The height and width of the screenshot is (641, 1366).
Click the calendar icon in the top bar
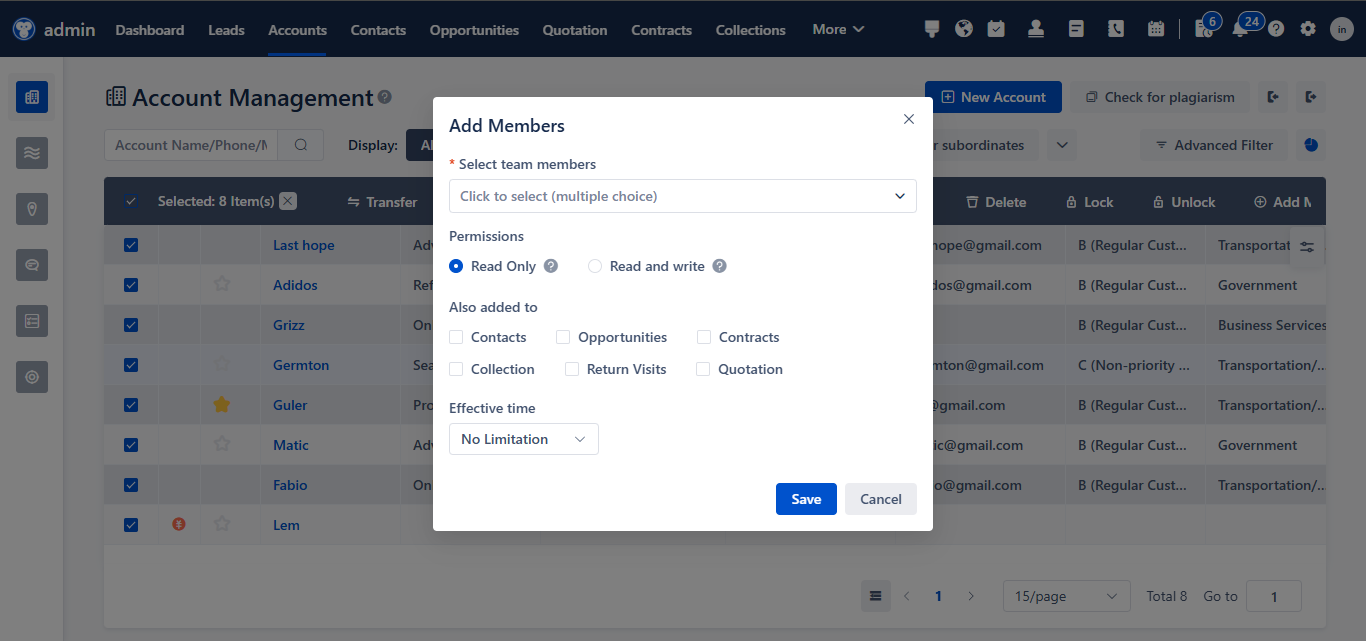click(x=1156, y=28)
